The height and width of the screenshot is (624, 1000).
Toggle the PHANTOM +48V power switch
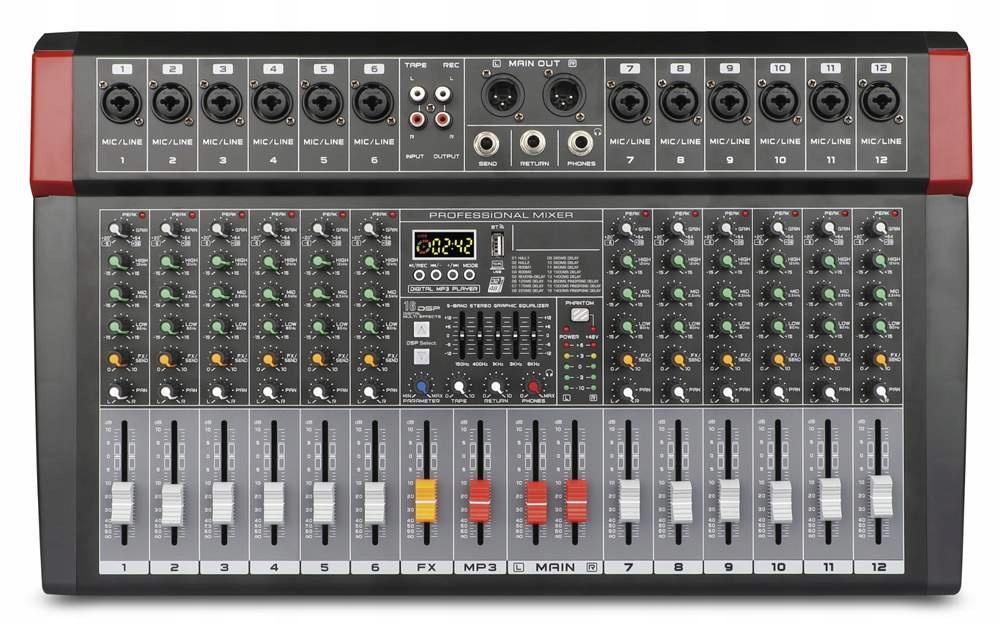578,313
